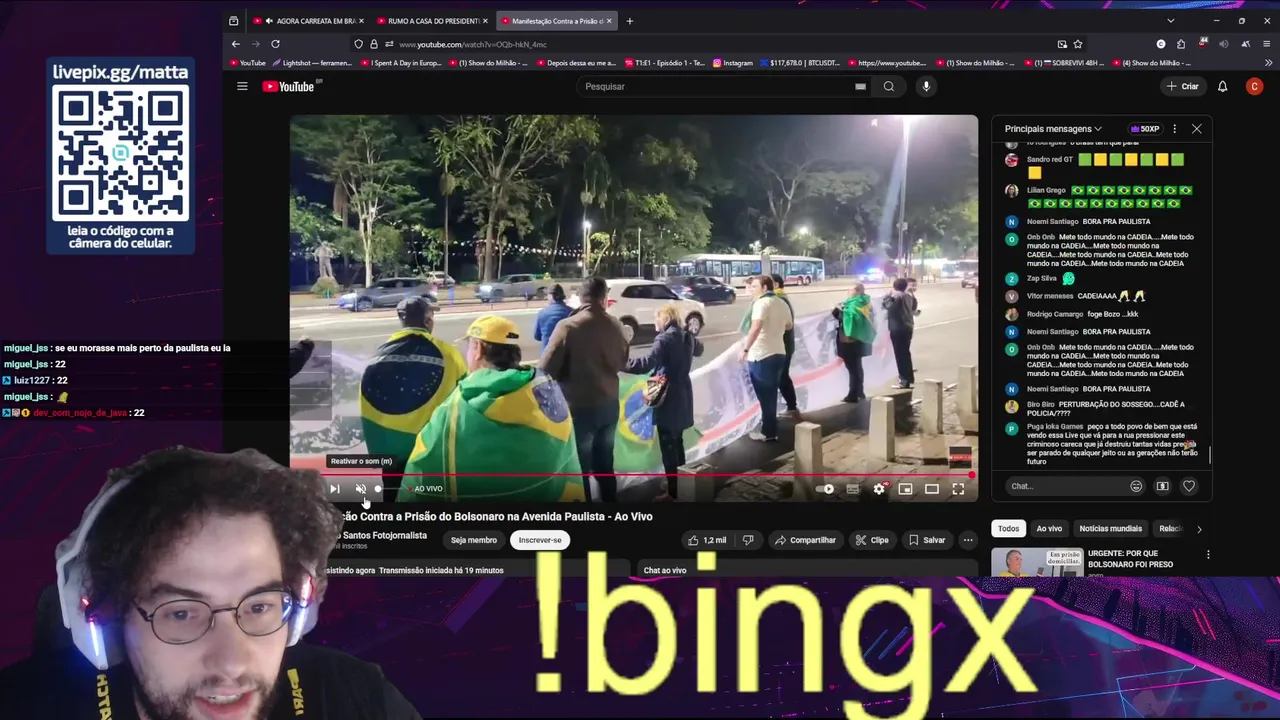Viewport: 1280px width, 720px height.
Task: Open the Santos Fotojornalista channel name
Action: [384, 535]
